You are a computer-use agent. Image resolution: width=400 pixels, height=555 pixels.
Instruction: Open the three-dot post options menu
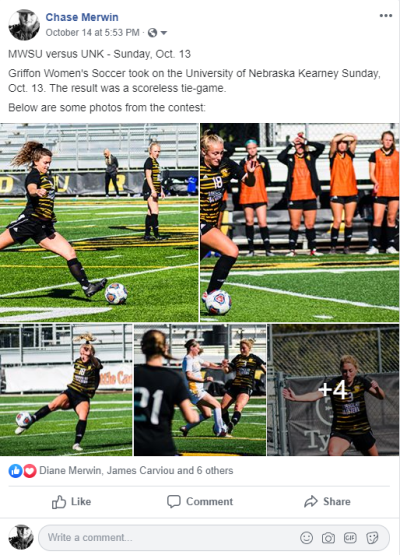click(385, 16)
